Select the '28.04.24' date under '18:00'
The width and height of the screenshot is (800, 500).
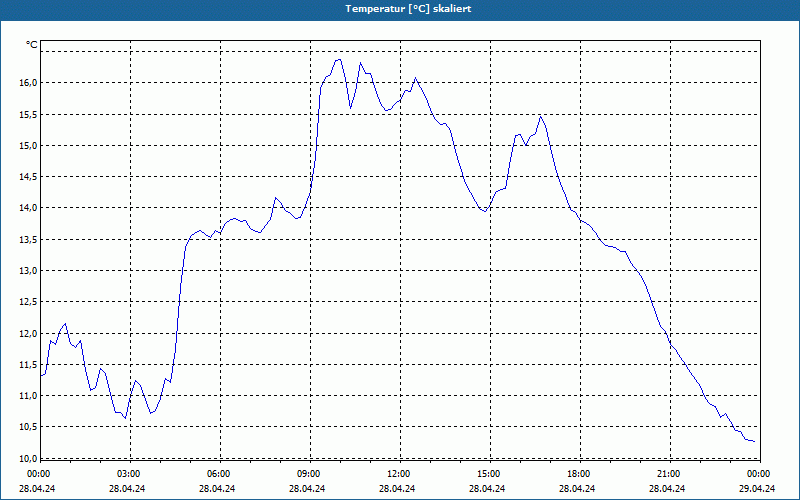pyautogui.click(x=577, y=488)
